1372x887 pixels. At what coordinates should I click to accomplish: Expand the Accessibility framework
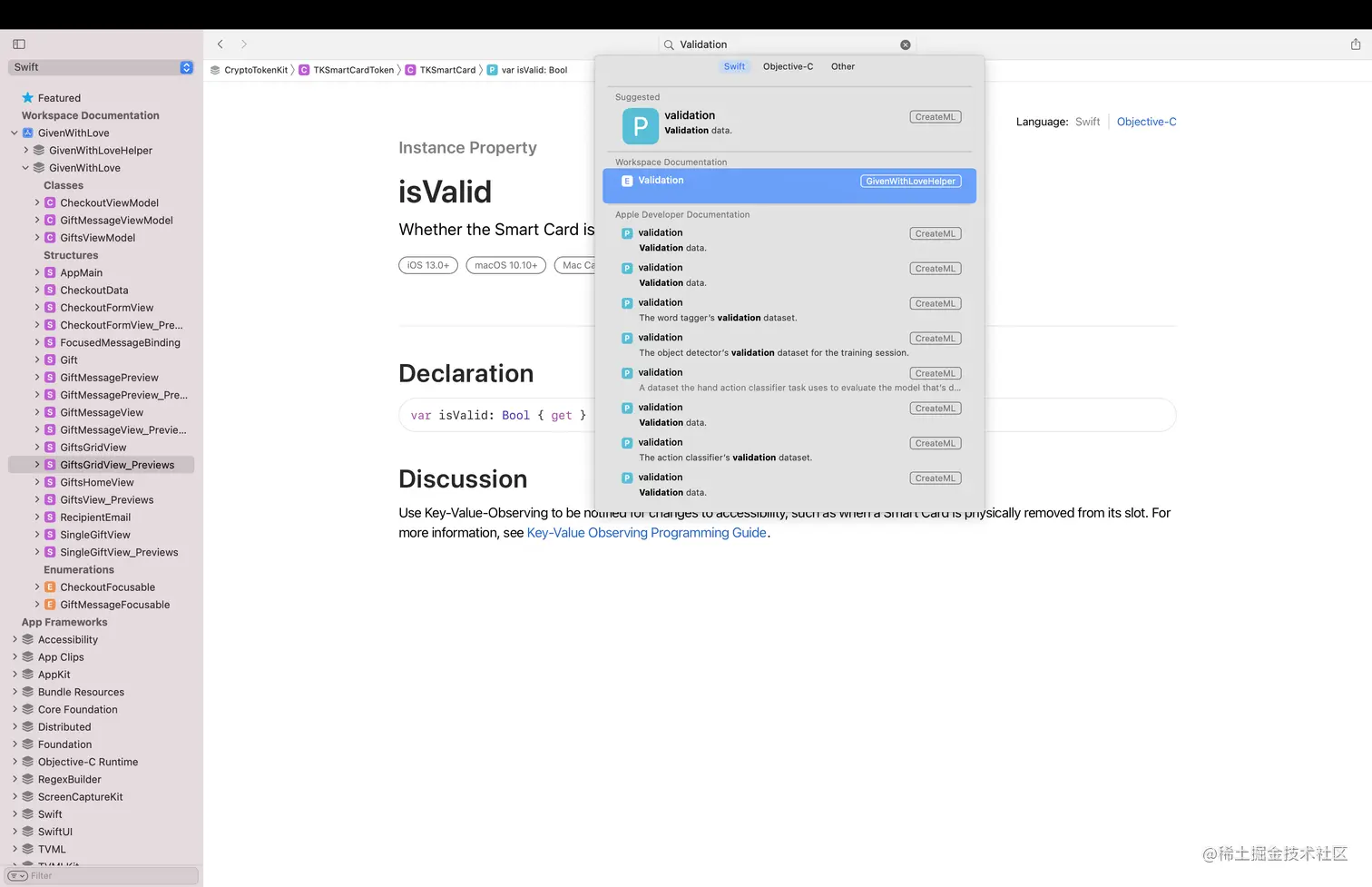pyautogui.click(x=15, y=640)
